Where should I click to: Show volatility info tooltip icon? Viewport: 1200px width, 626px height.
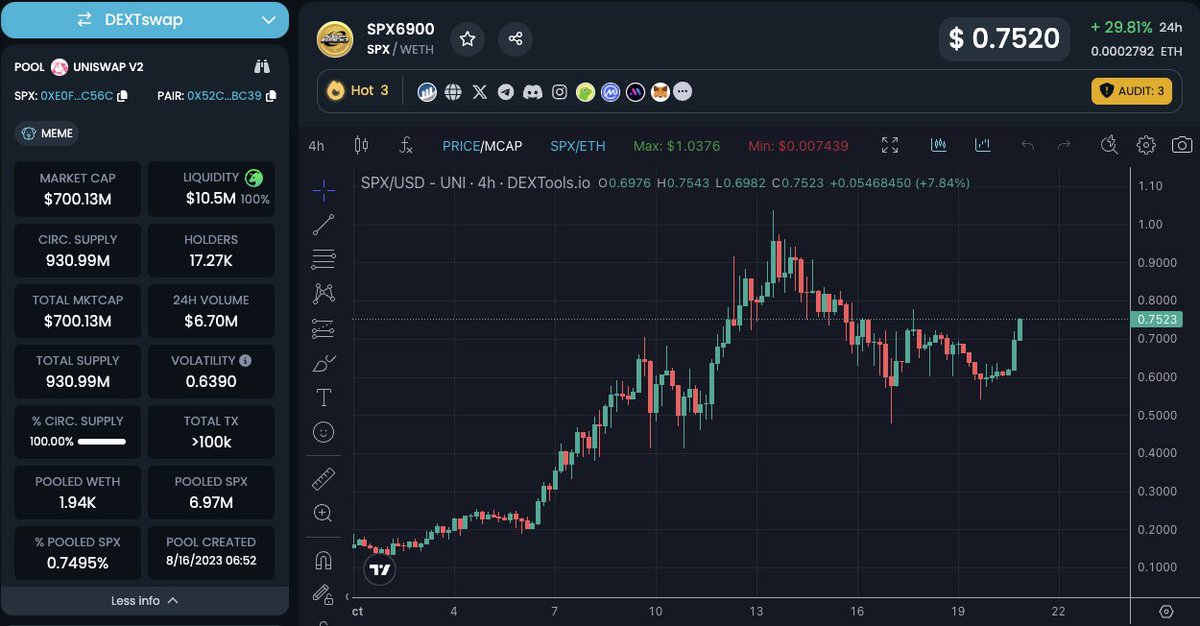click(246, 360)
